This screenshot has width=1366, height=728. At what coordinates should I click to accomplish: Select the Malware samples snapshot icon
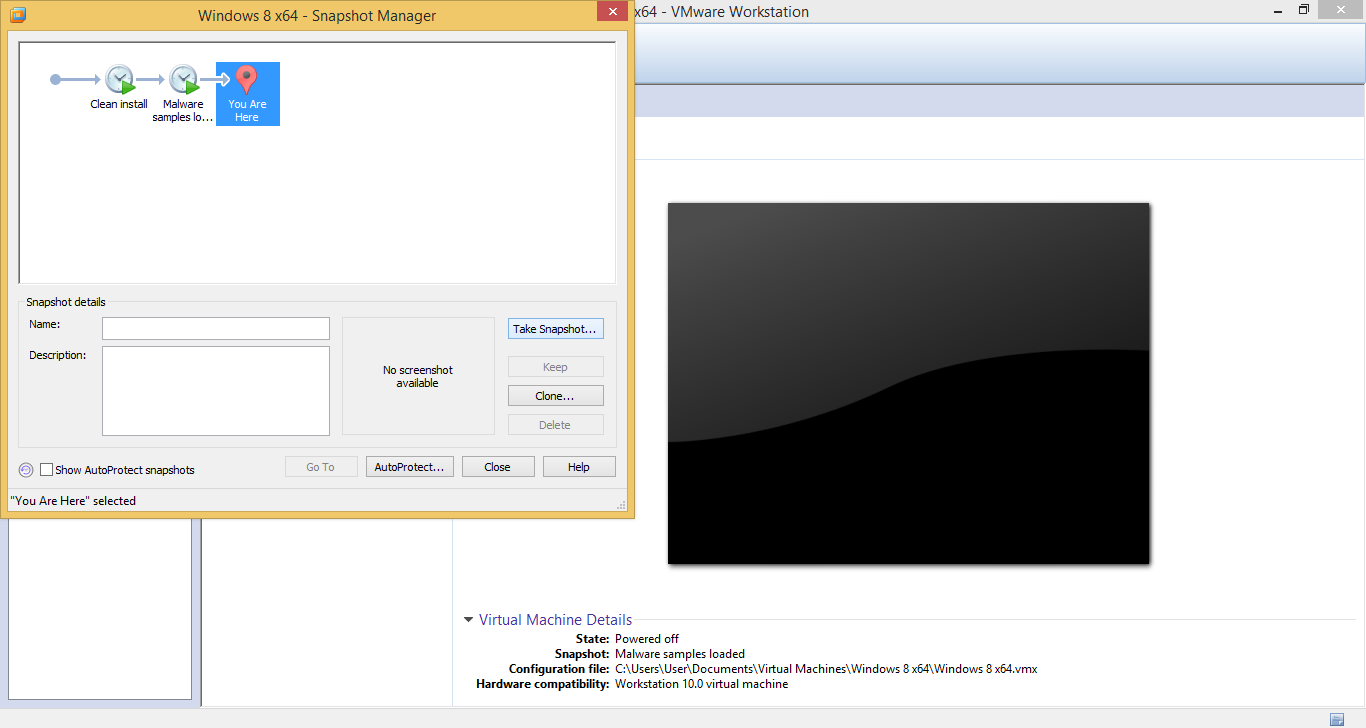(x=184, y=80)
